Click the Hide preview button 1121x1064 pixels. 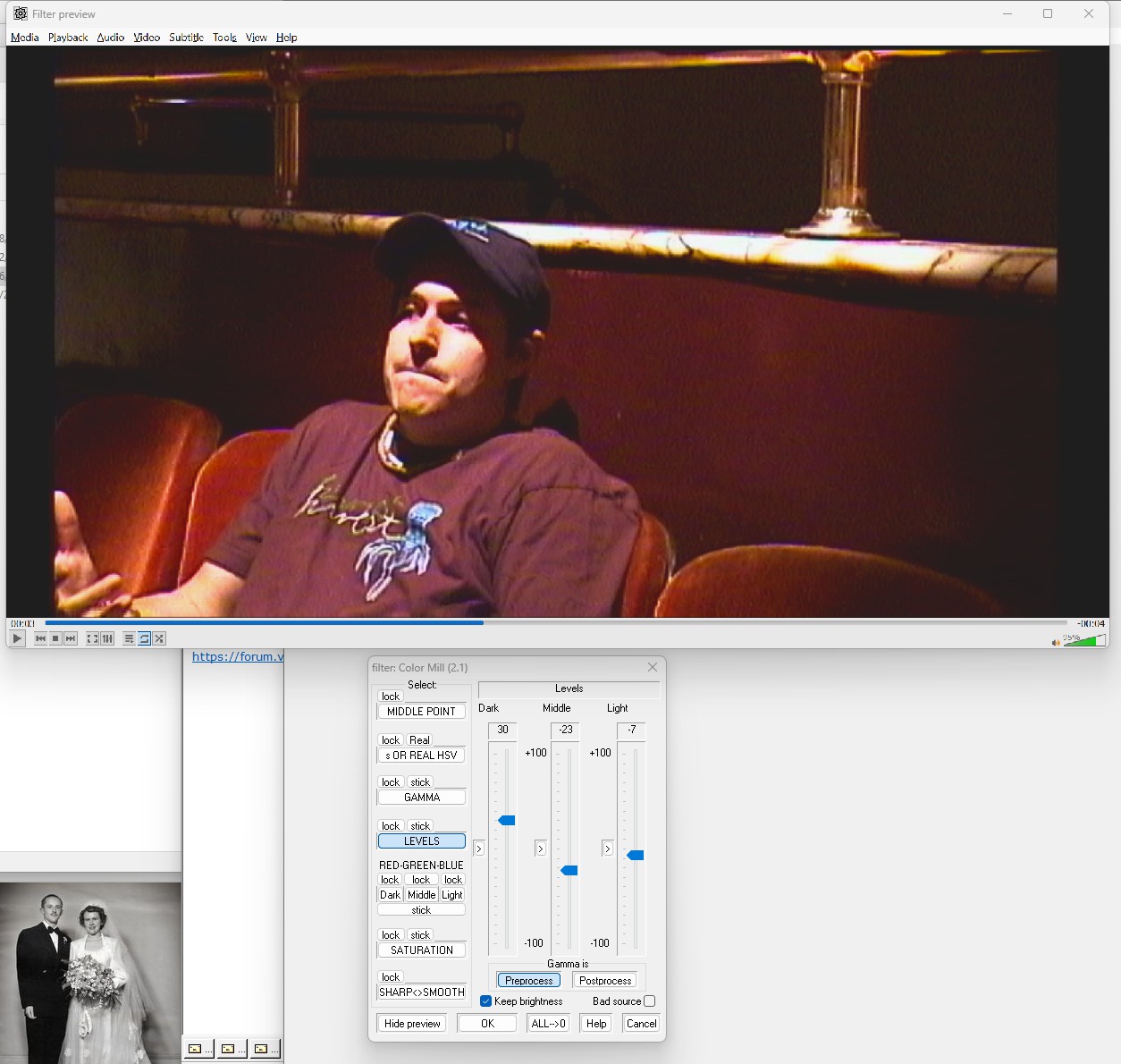click(412, 1024)
